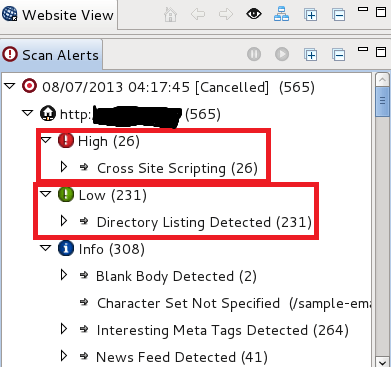
Task: Expand Interesting Meta Tags Detected (264)
Action: 64,329
